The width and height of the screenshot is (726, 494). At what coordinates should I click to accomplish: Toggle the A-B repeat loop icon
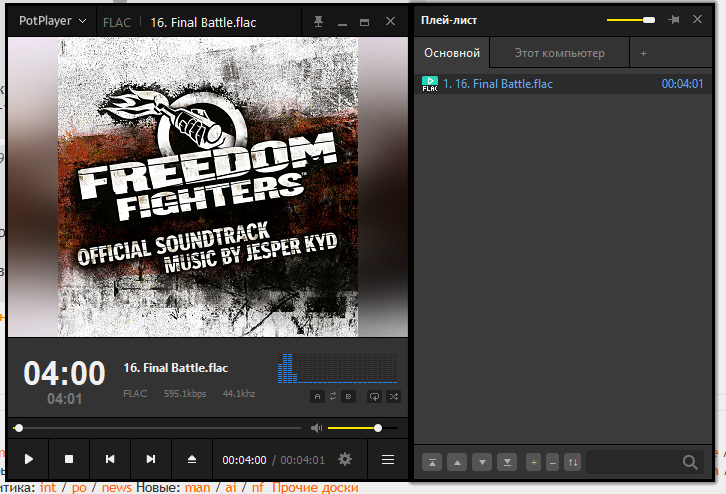pos(333,396)
